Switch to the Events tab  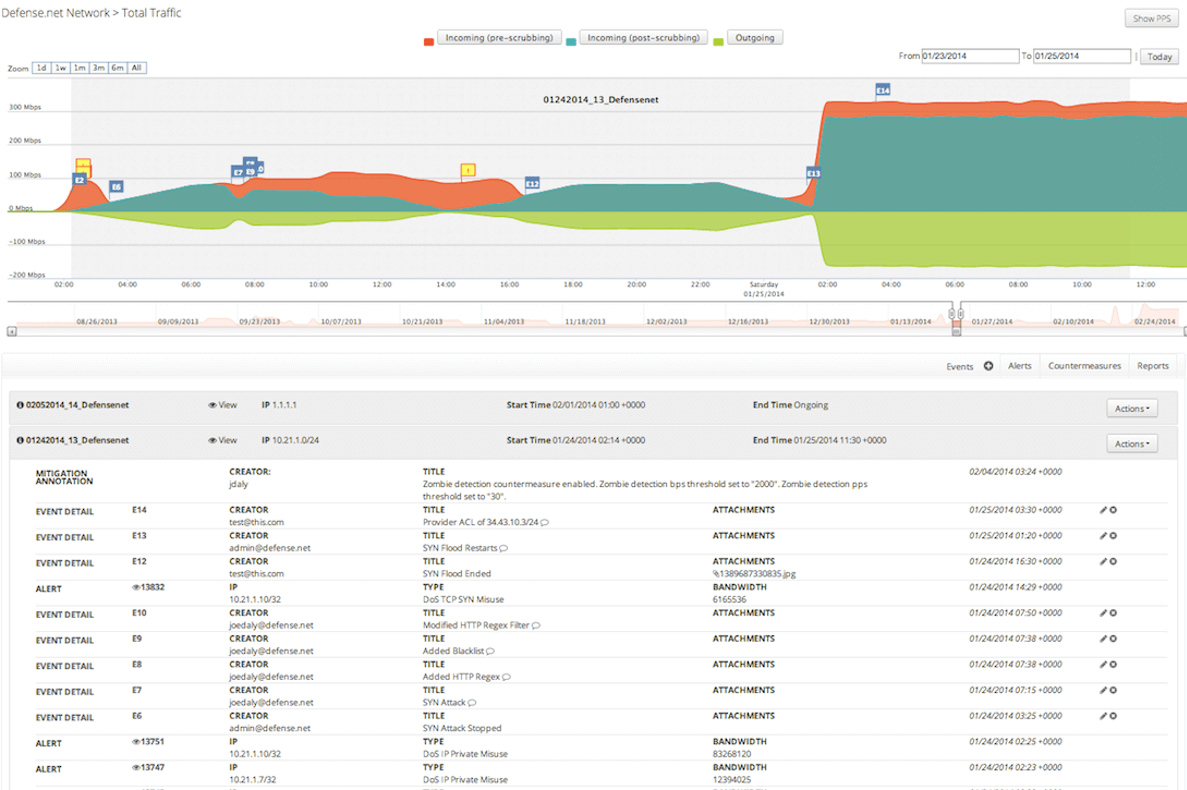point(959,367)
